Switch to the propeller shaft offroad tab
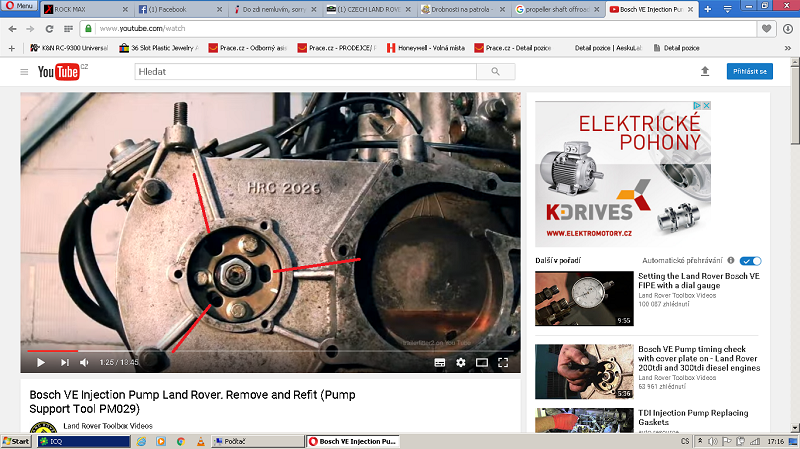Image resolution: width=800 pixels, height=449 pixels. click(x=557, y=9)
